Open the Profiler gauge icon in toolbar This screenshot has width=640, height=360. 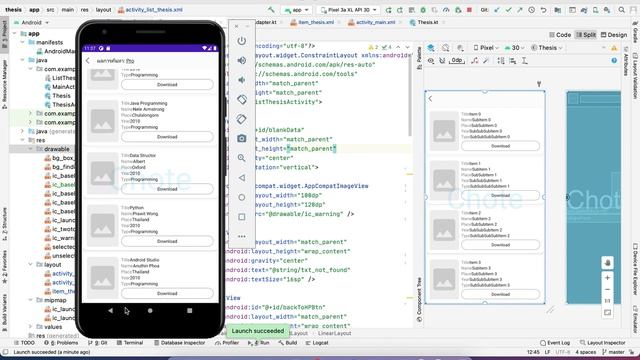coord(446,9)
